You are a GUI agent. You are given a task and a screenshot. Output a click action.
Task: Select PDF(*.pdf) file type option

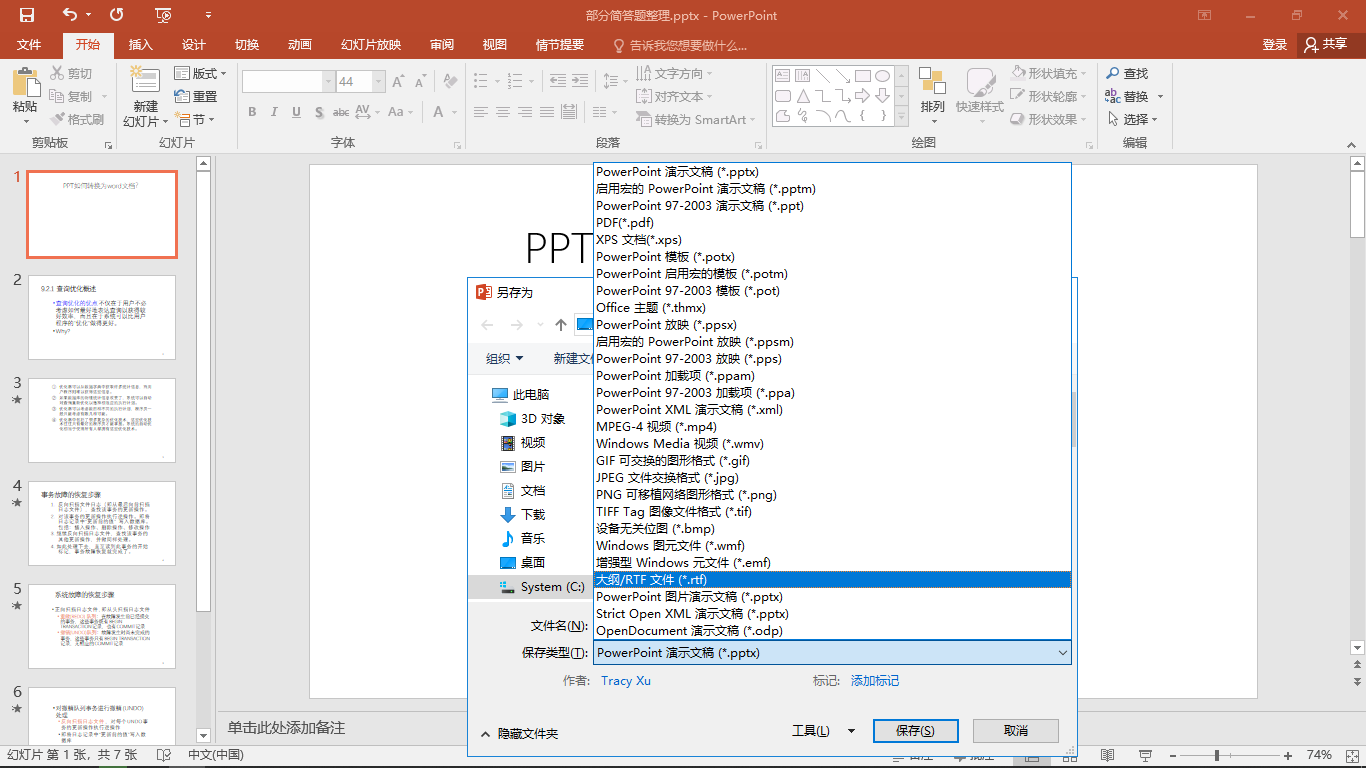pyautogui.click(x=832, y=222)
